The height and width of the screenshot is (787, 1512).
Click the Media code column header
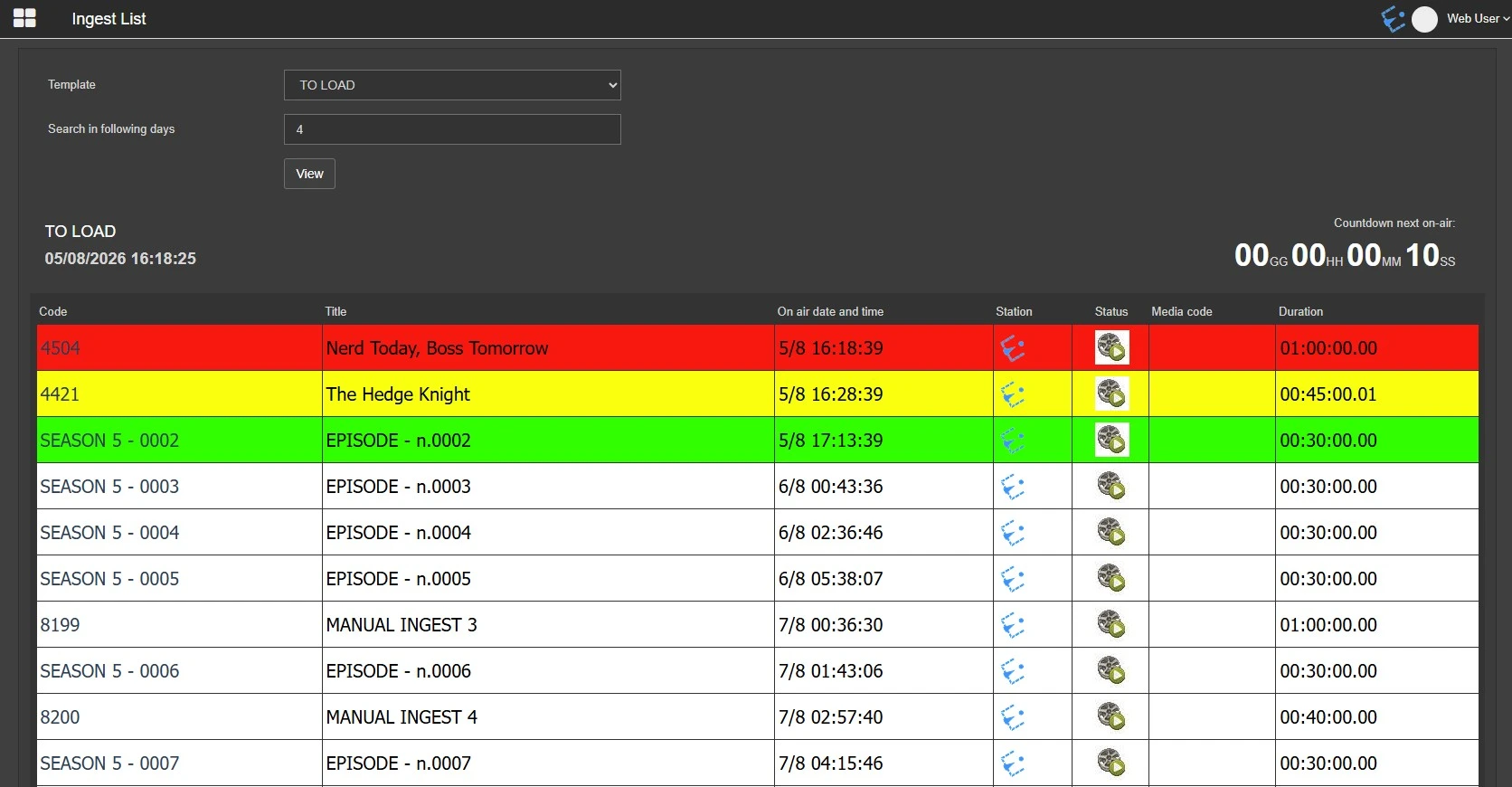1182,311
